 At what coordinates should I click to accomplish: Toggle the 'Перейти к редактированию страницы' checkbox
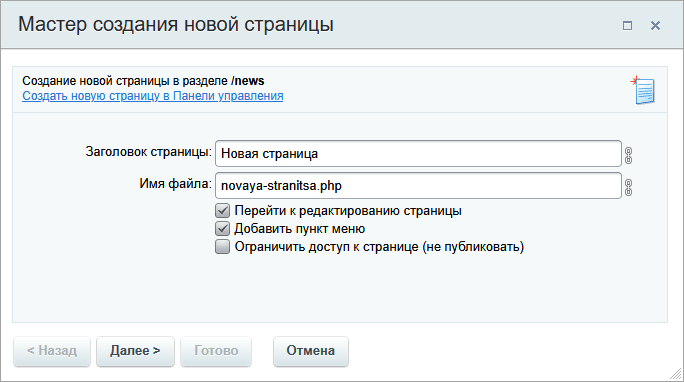222,211
